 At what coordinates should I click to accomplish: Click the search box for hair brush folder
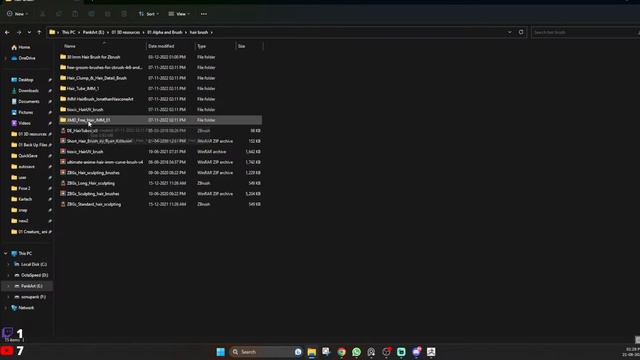click(584, 32)
